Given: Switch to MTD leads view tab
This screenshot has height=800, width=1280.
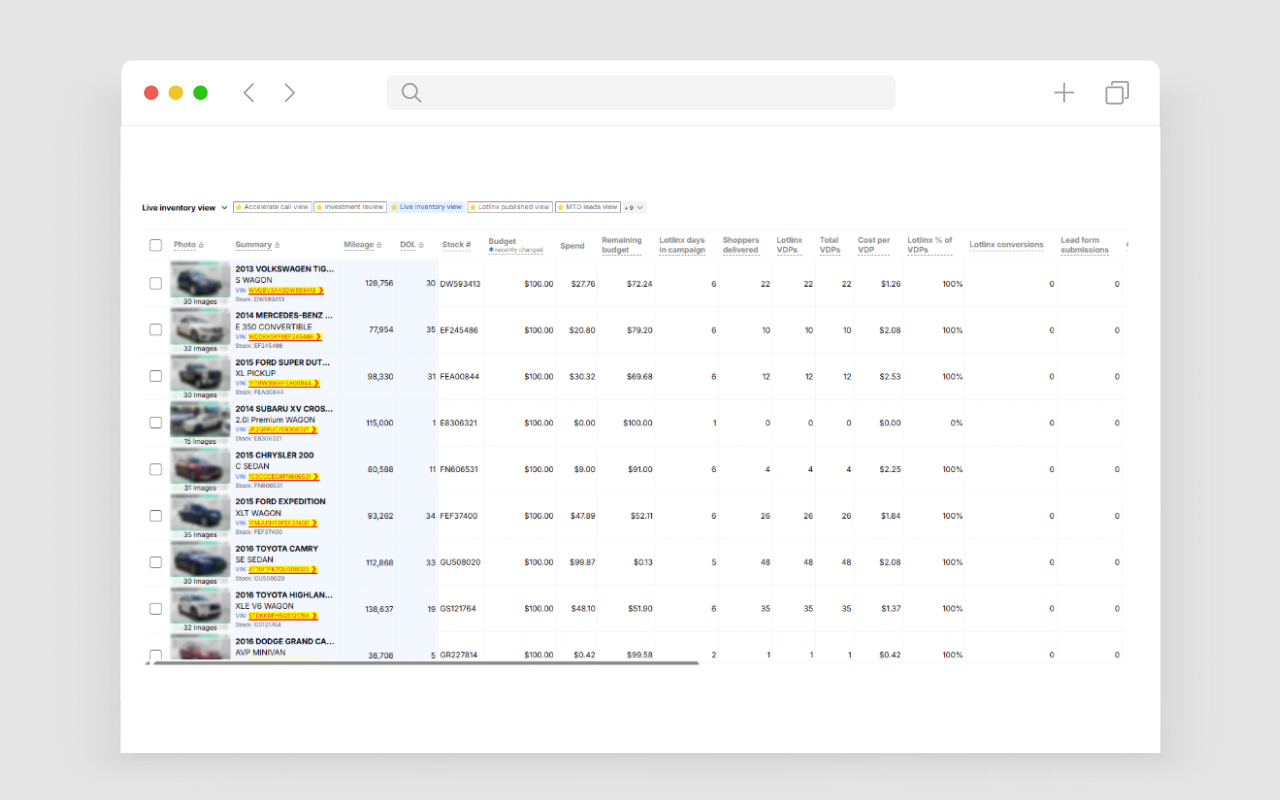Looking at the screenshot, I should (588, 207).
